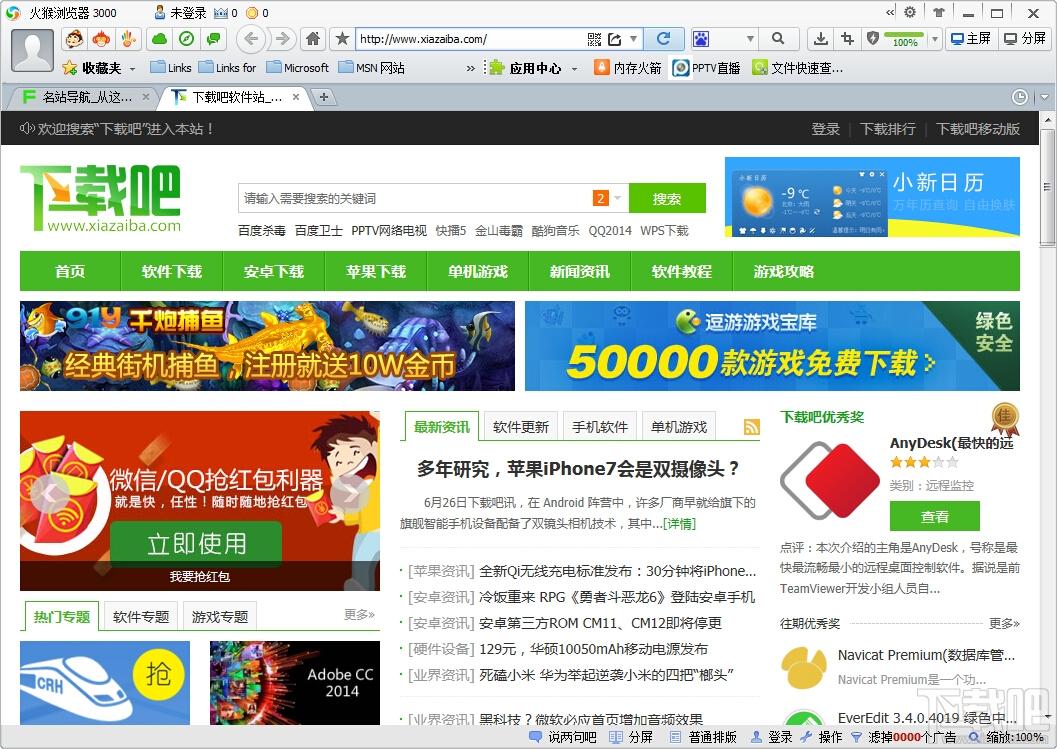Collapse toolbar with double-chevron icon

click(x=890, y=12)
